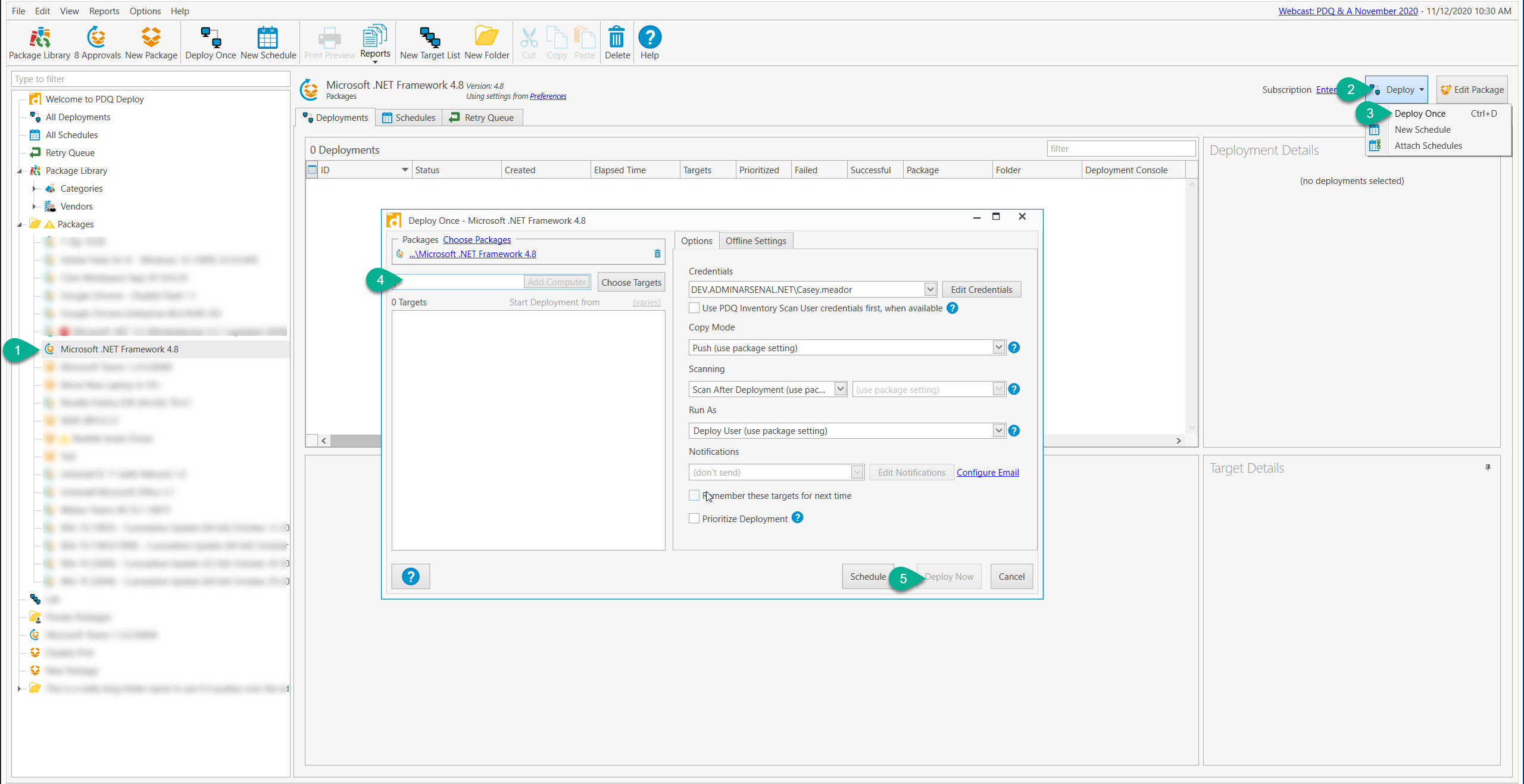Open the Reports toolbar dropdown

375,43
